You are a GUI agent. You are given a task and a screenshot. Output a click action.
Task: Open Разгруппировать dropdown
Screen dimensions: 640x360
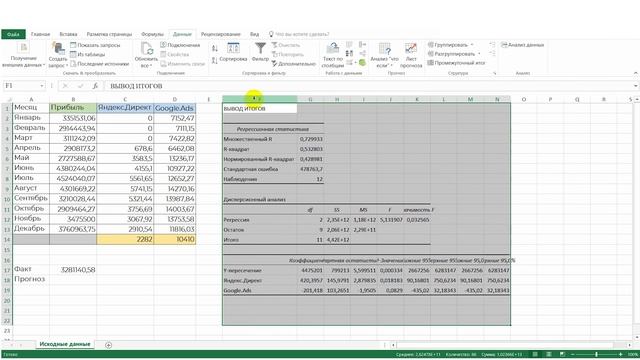pos(454,54)
